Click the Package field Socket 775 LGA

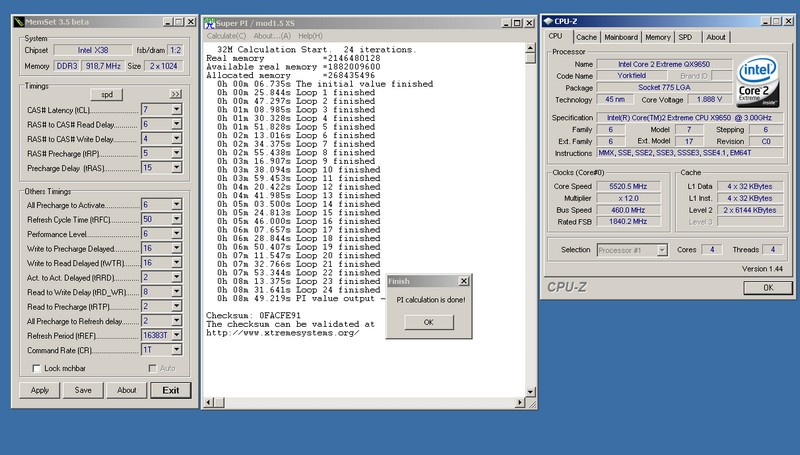pos(664,87)
